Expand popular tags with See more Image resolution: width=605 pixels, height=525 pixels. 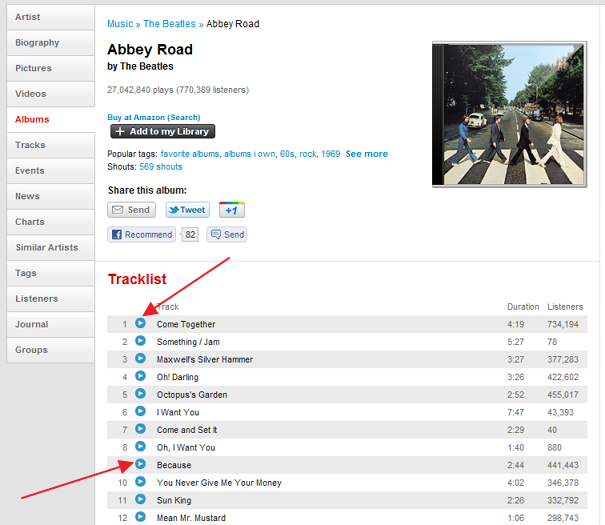(366, 154)
